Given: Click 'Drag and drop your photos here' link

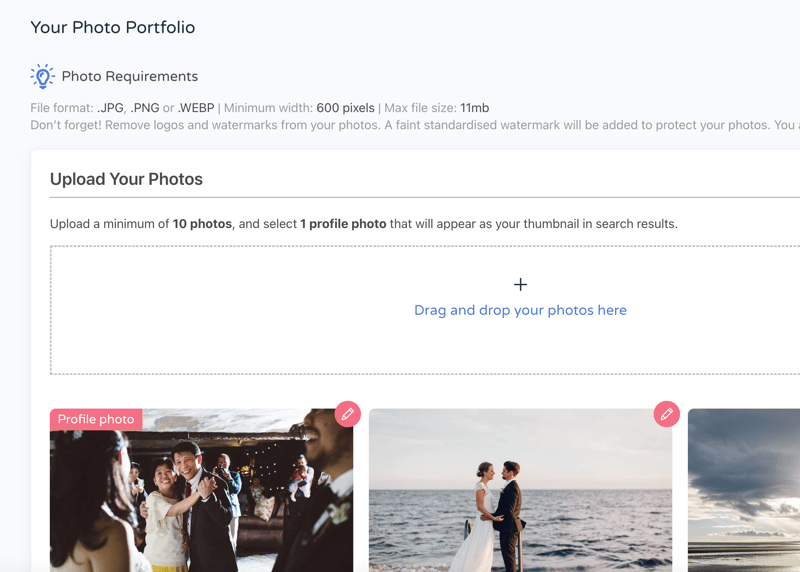Looking at the screenshot, I should [520, 310].
